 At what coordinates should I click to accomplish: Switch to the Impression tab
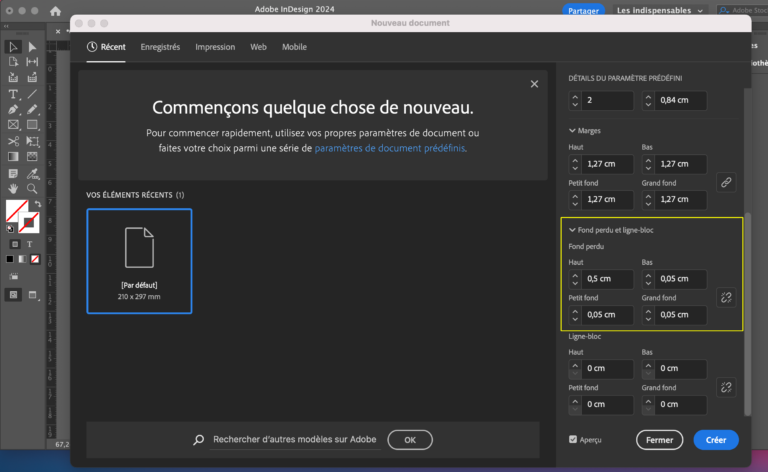[215, 47]
